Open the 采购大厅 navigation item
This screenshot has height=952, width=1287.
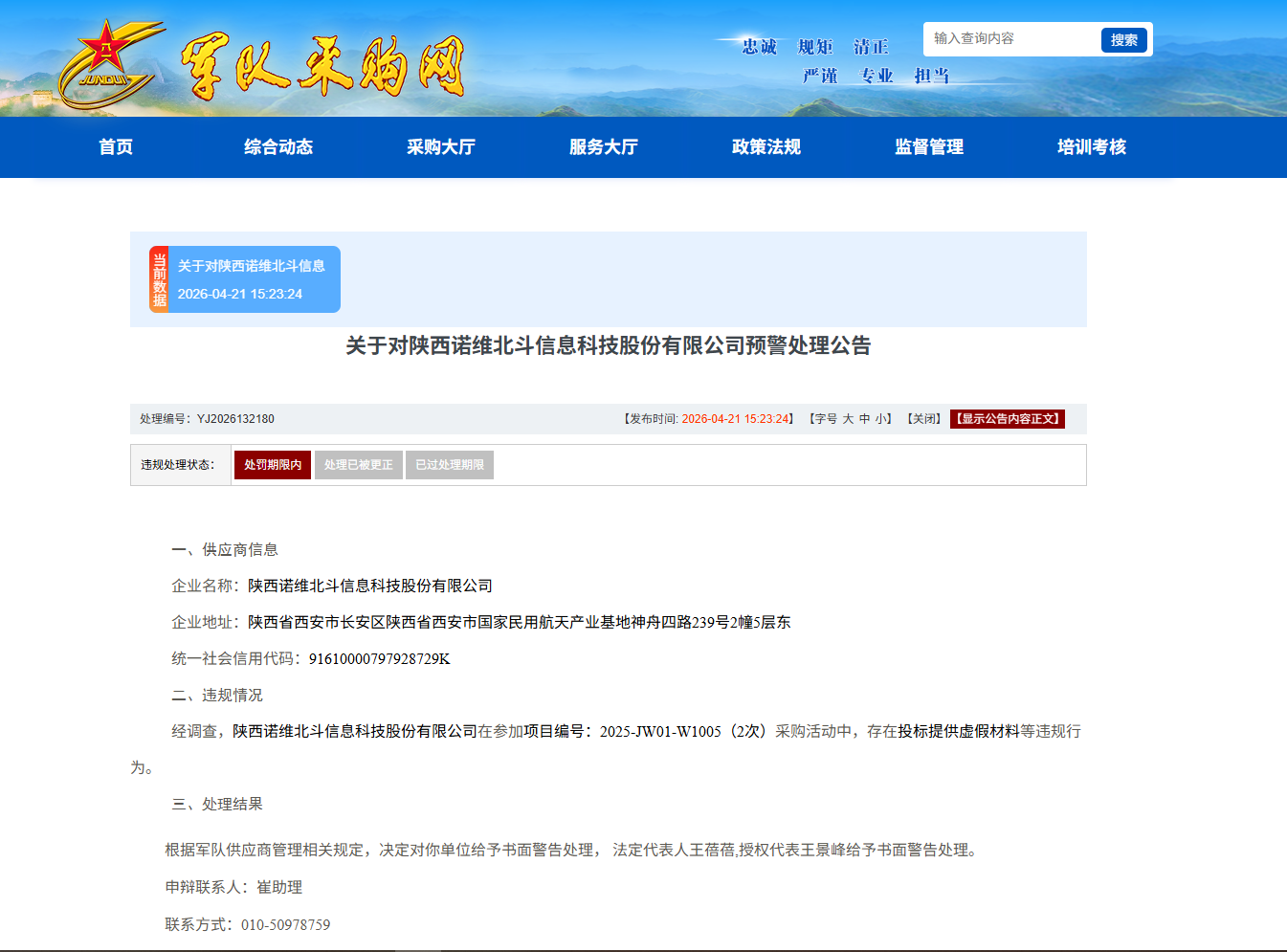coord(441,147)
